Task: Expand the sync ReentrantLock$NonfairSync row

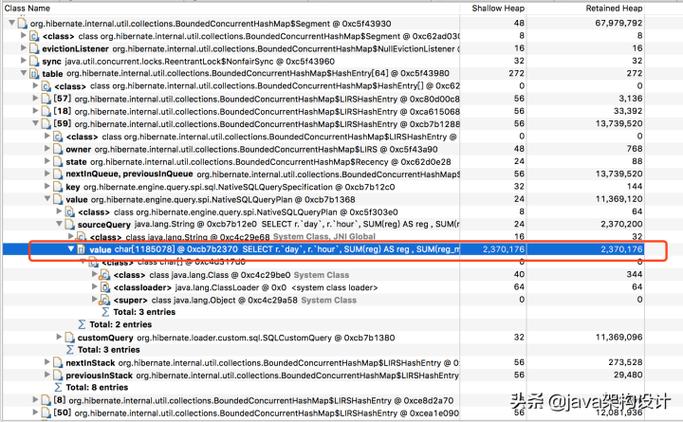Action: click(24, 61)
